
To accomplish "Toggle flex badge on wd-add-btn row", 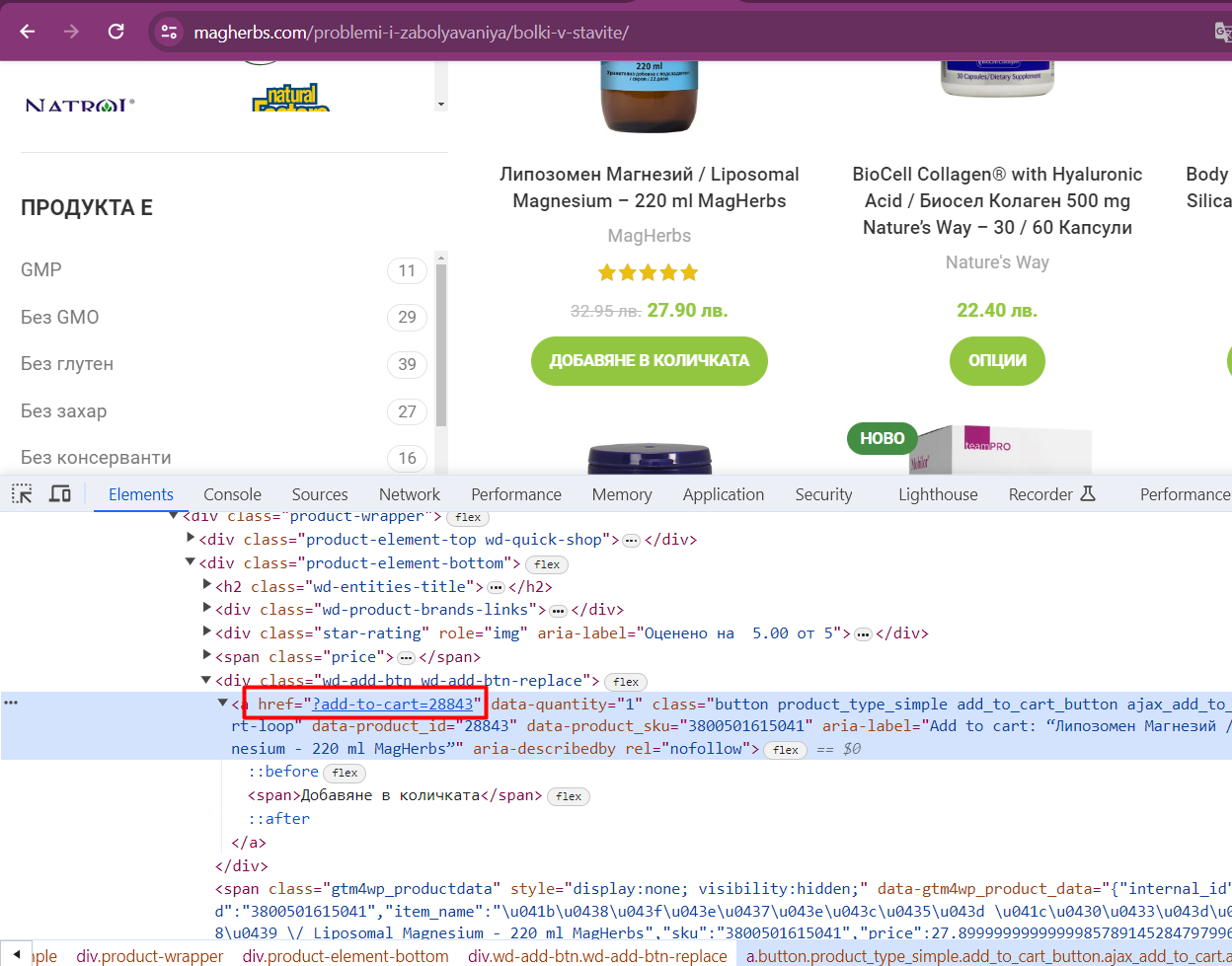I will pos(626,682).
